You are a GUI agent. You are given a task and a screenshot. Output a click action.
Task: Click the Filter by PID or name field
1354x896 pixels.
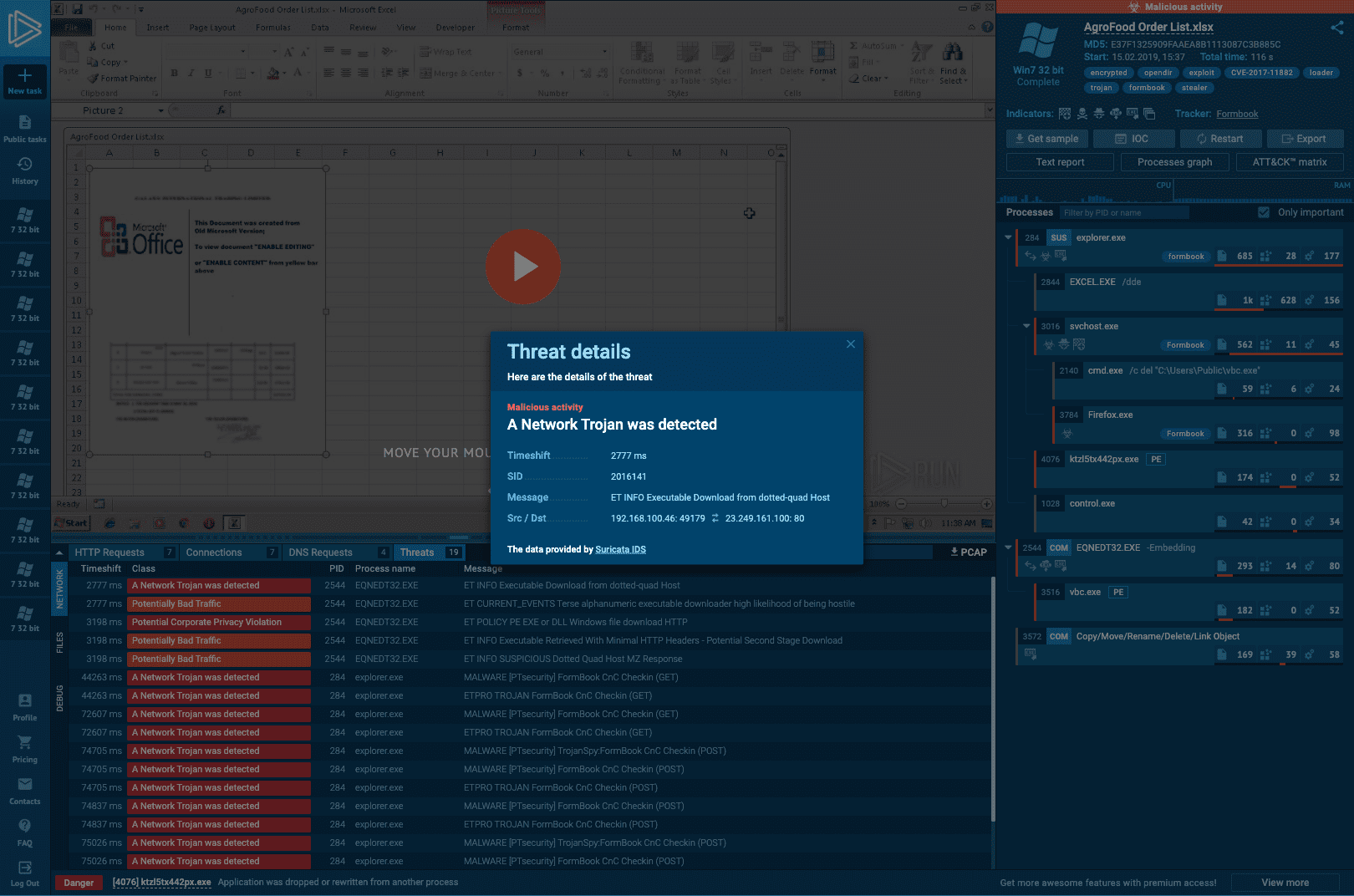tap(1124, 213)
